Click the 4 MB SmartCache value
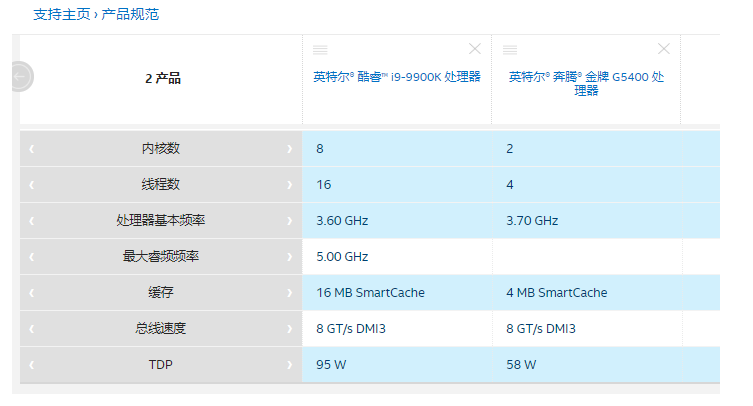 (557, 293)
